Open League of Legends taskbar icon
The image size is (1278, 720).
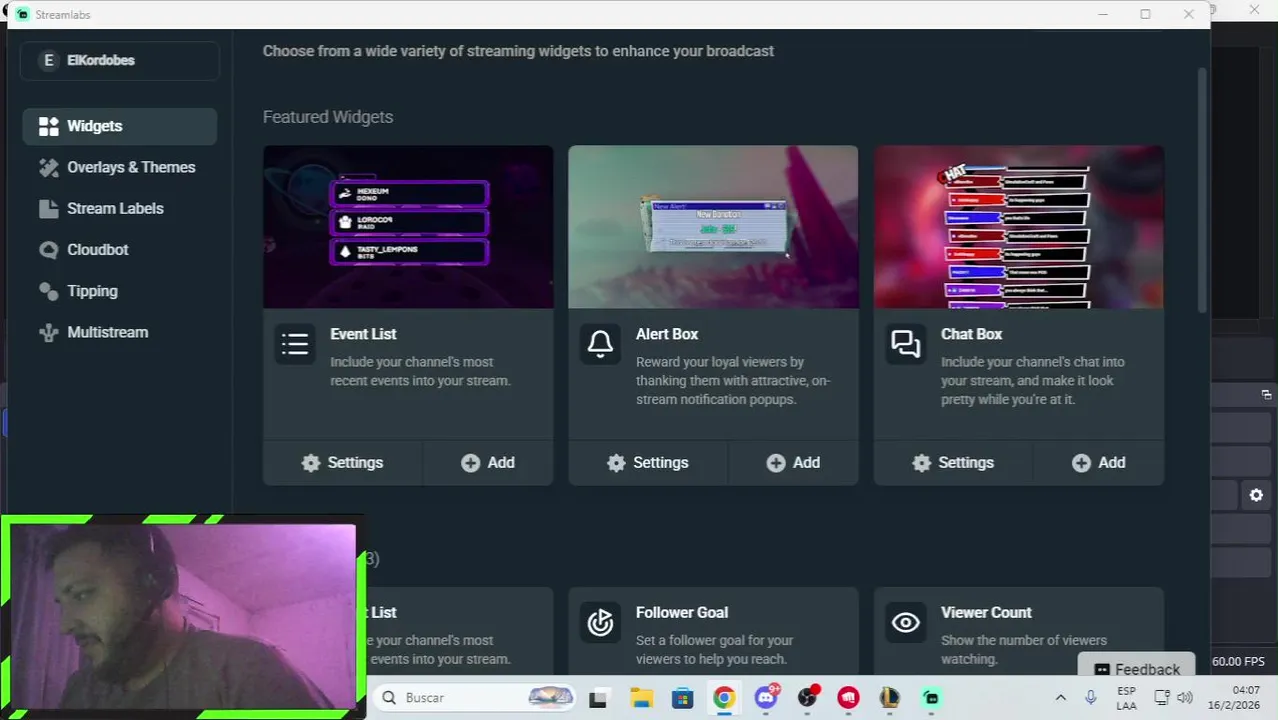click(890, 698)
